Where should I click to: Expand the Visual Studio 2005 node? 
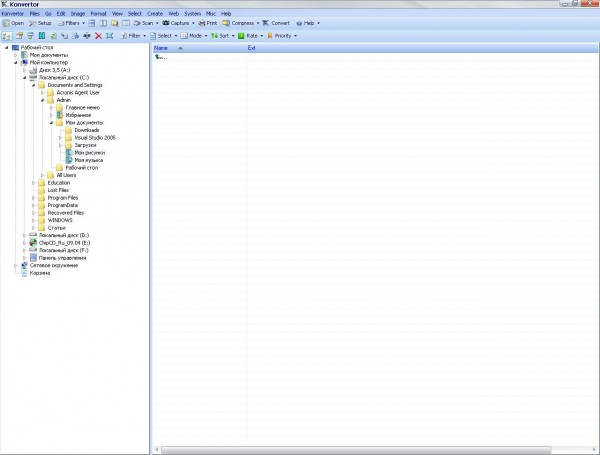[60, 138]
